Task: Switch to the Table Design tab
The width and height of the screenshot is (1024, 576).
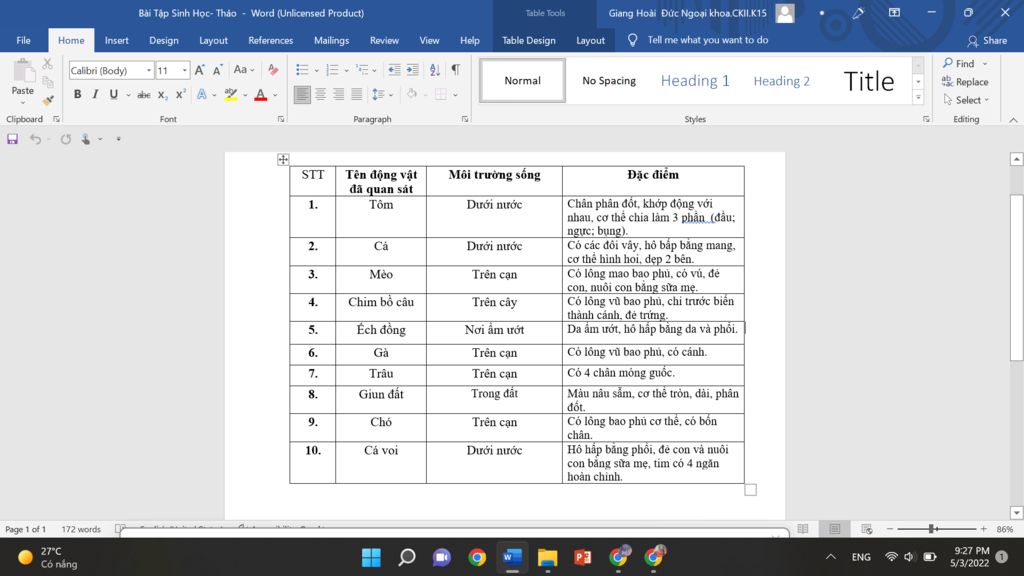Action: point(528,40)
